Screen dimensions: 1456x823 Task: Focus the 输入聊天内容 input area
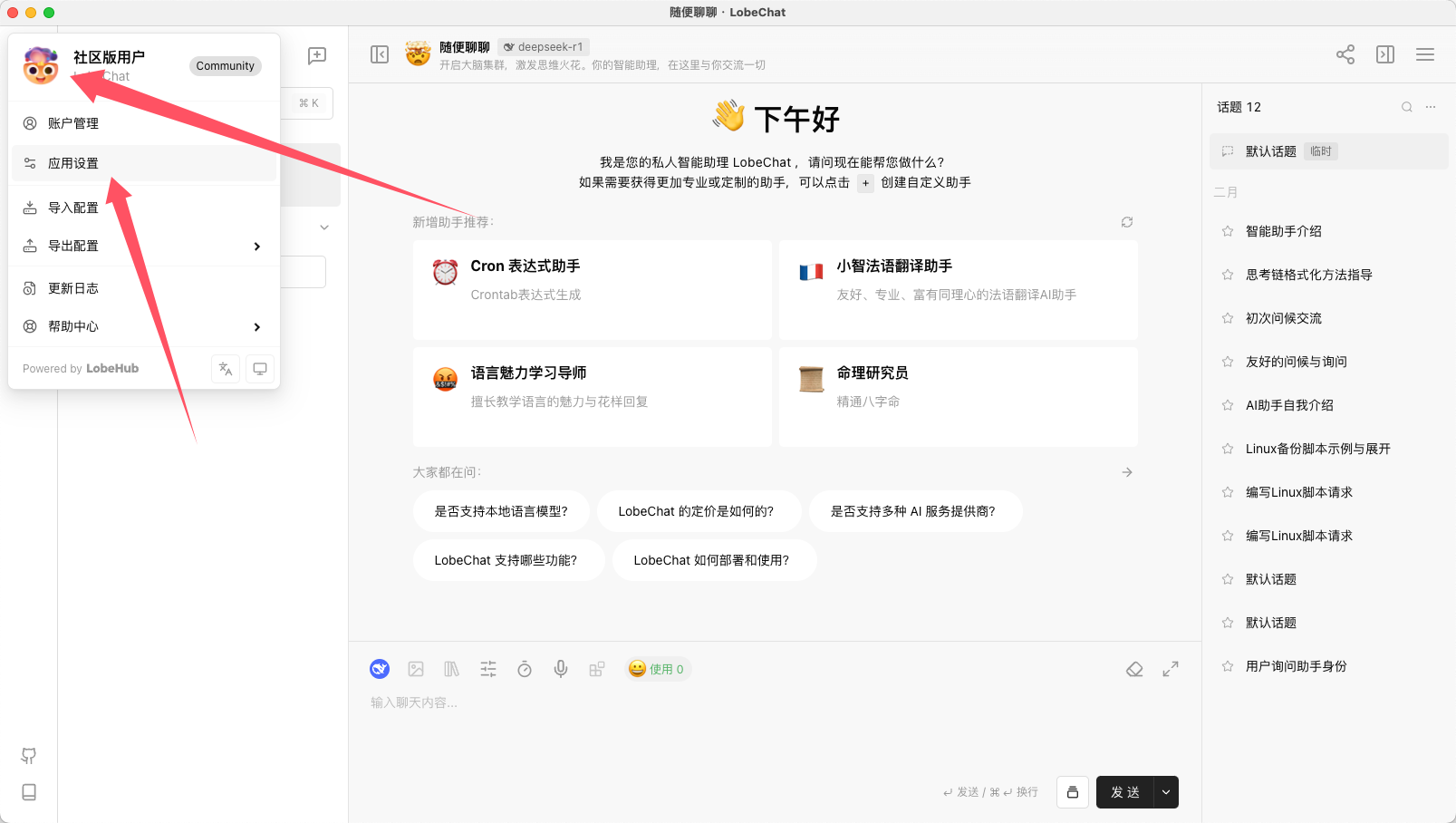point(775,730)
